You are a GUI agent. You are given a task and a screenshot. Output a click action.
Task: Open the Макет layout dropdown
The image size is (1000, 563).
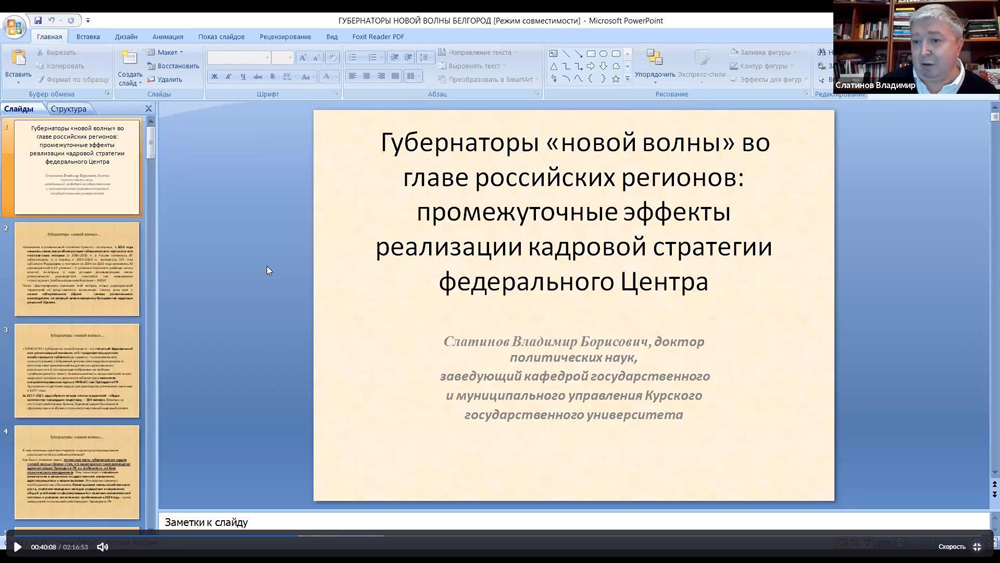point(166,52)
